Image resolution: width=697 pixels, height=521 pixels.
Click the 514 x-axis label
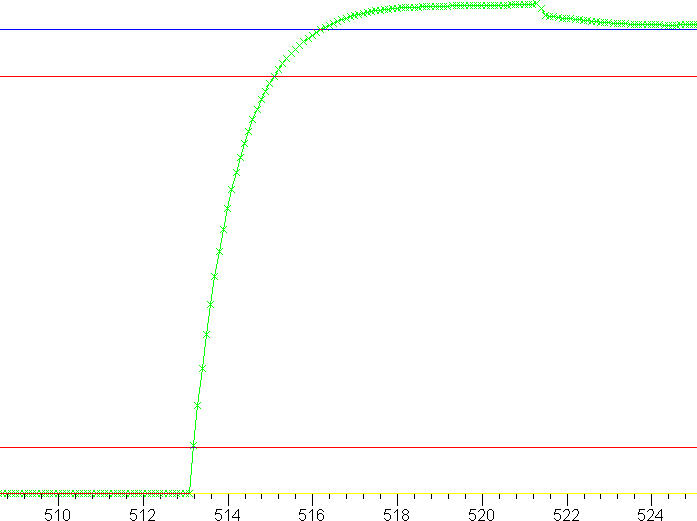tap(228, 515)
